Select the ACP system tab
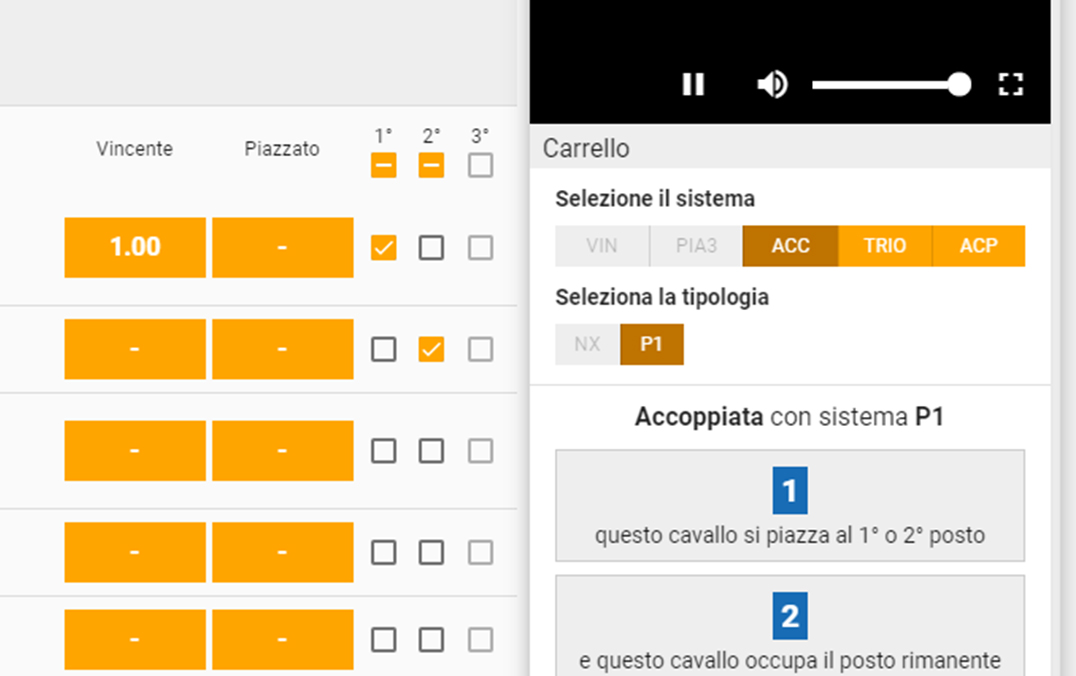Image resolution: width=1076 pixels, height=676 pixels. 979,246
